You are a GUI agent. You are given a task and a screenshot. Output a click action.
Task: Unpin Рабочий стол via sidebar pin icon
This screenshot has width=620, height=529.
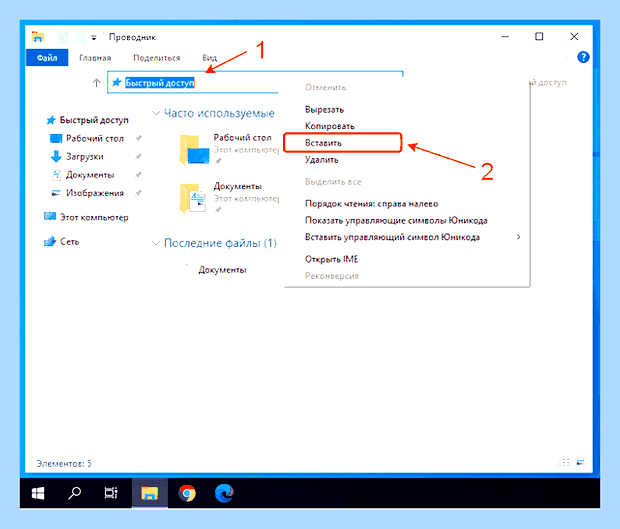point(138,138)
